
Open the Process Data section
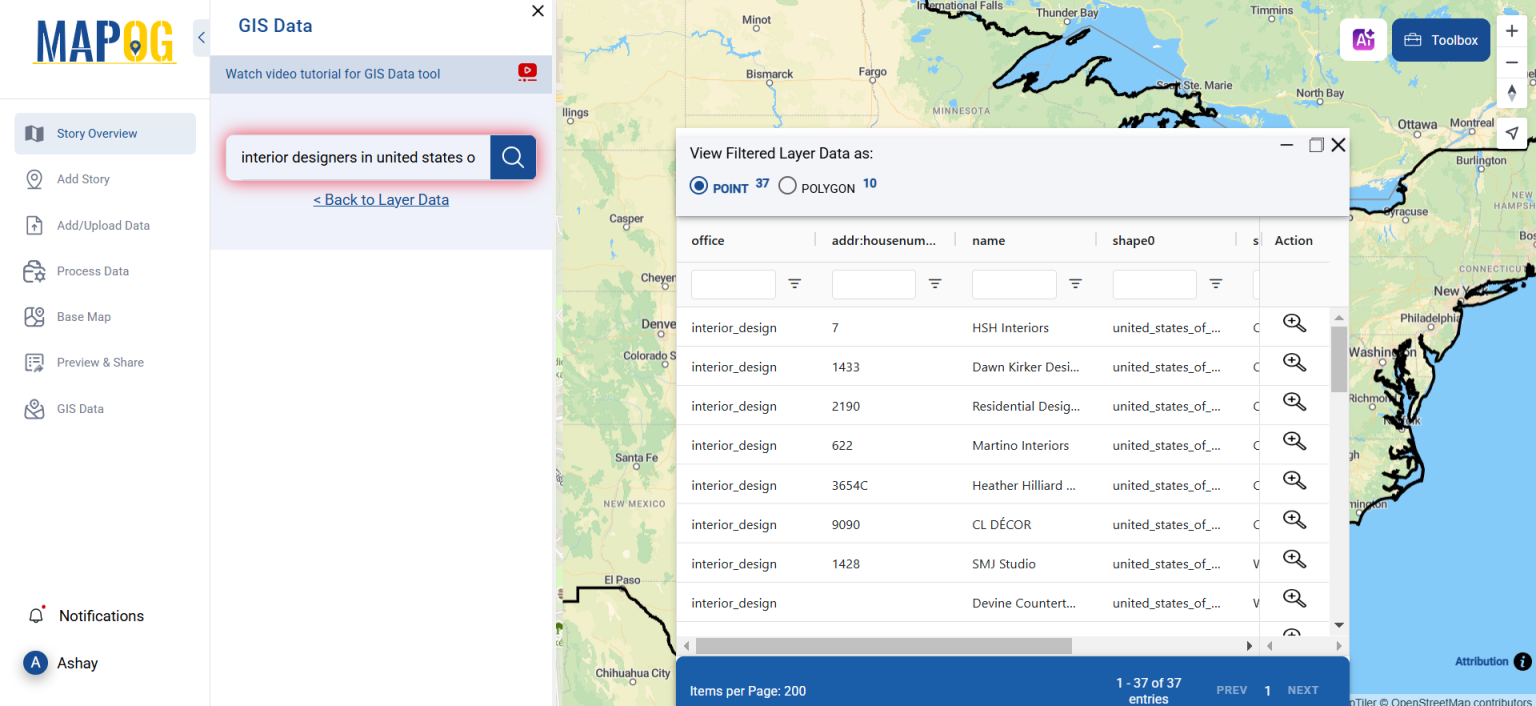tap(96, 271)
